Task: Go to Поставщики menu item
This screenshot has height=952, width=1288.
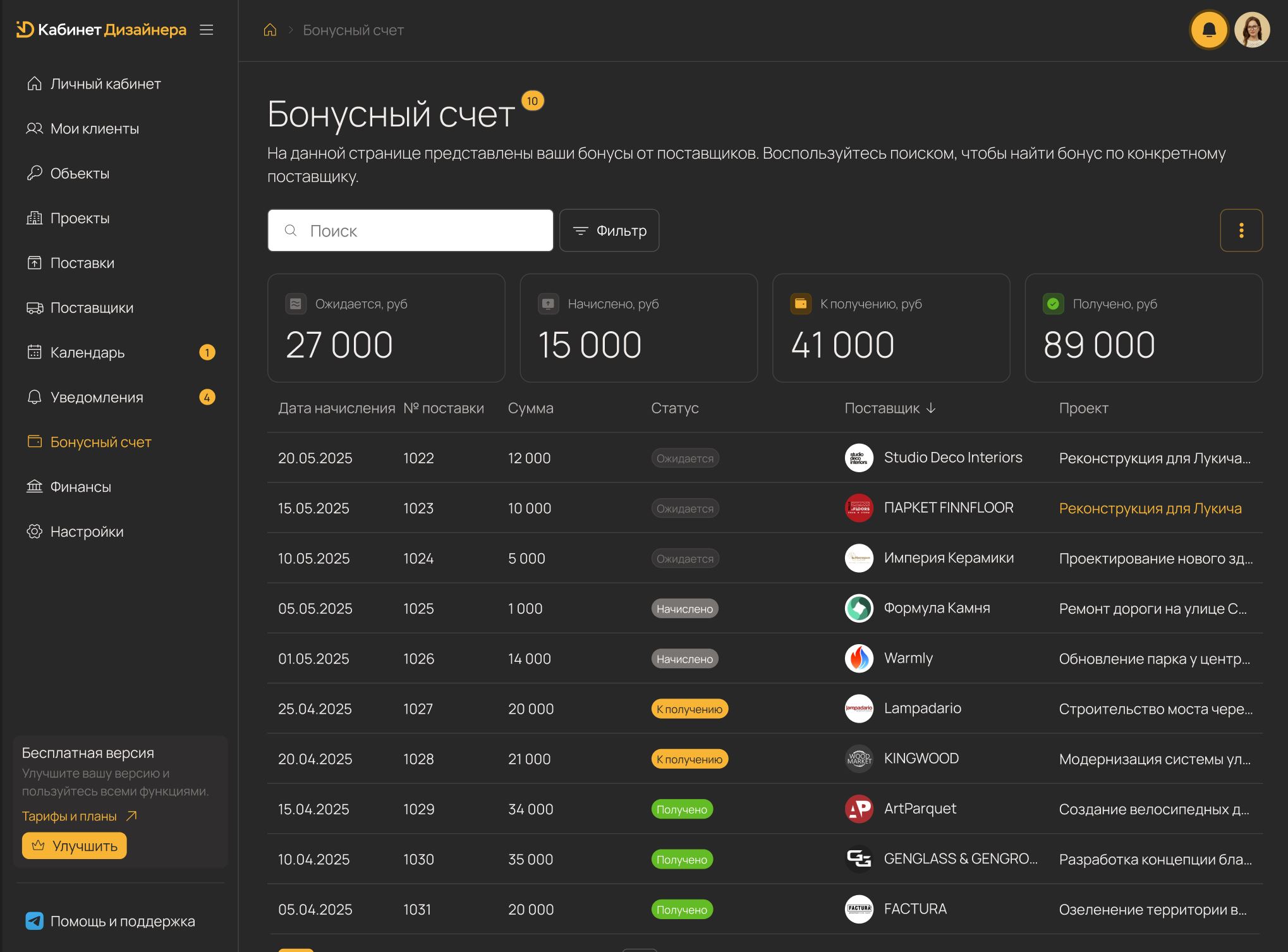Action: tap(92, 308)
